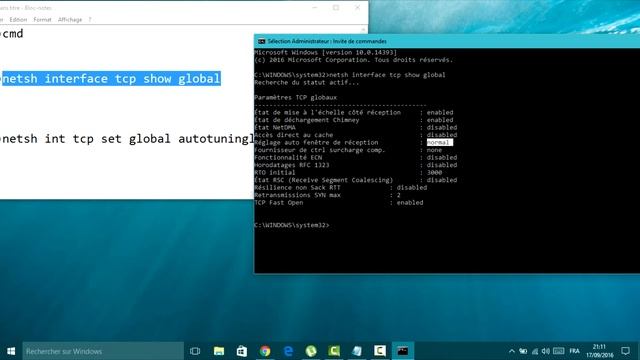Open Microsoft Edge from the taskbar

point(288,351)
